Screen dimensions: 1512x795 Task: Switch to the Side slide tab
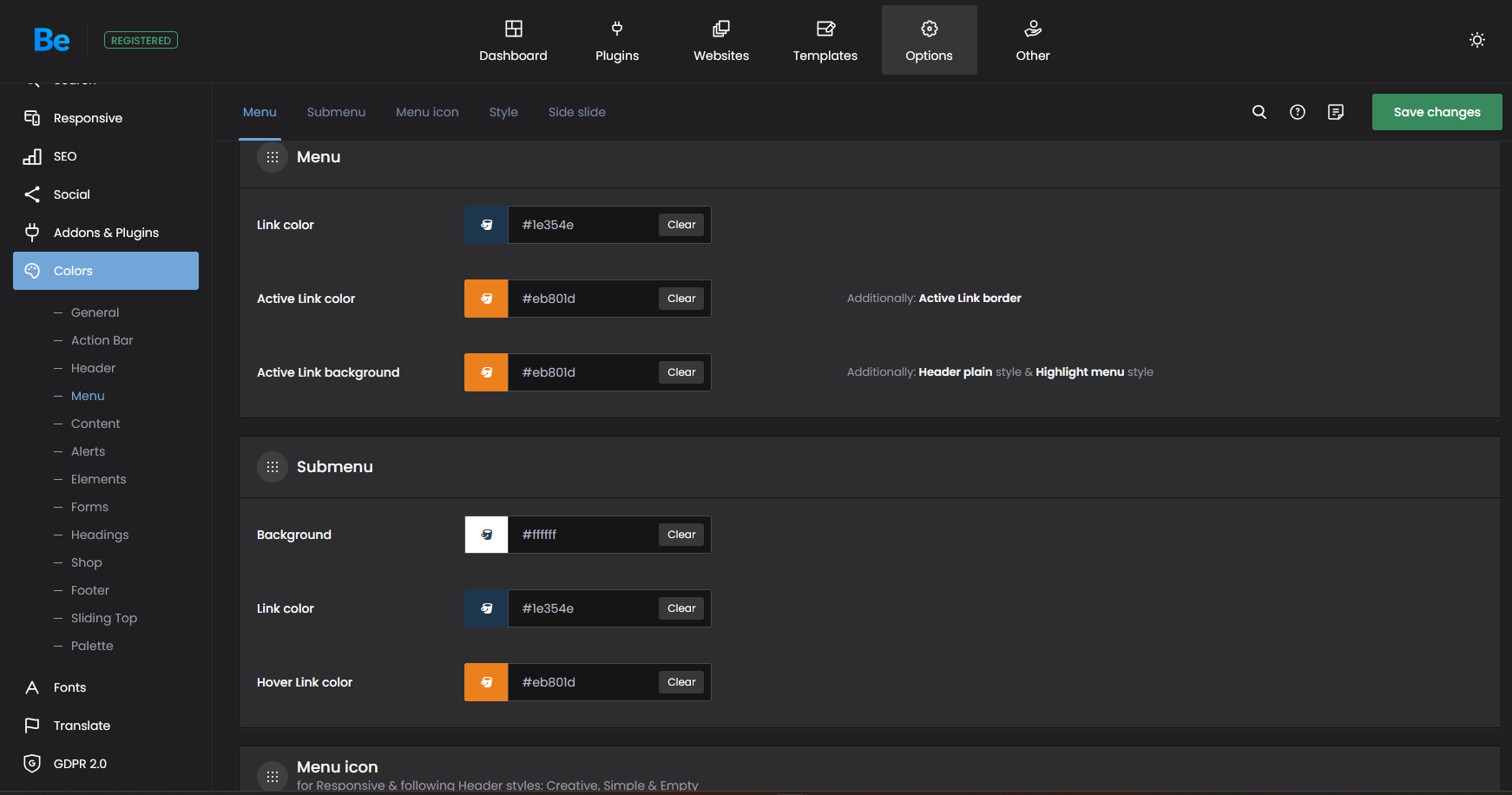(576, 112)
